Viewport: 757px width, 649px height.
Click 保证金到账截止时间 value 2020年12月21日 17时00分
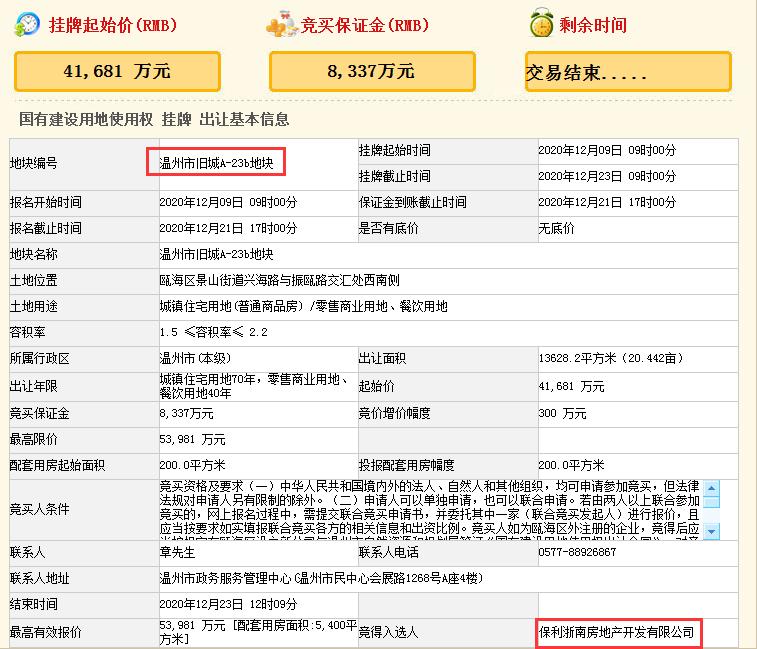[607, 202]
